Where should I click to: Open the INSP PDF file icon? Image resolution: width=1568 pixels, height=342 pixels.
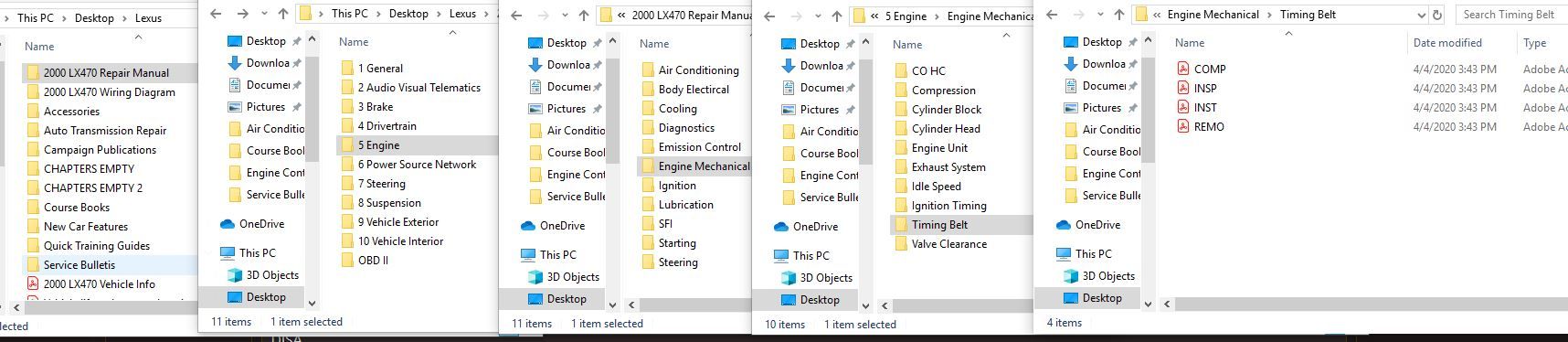[1183, 88]
